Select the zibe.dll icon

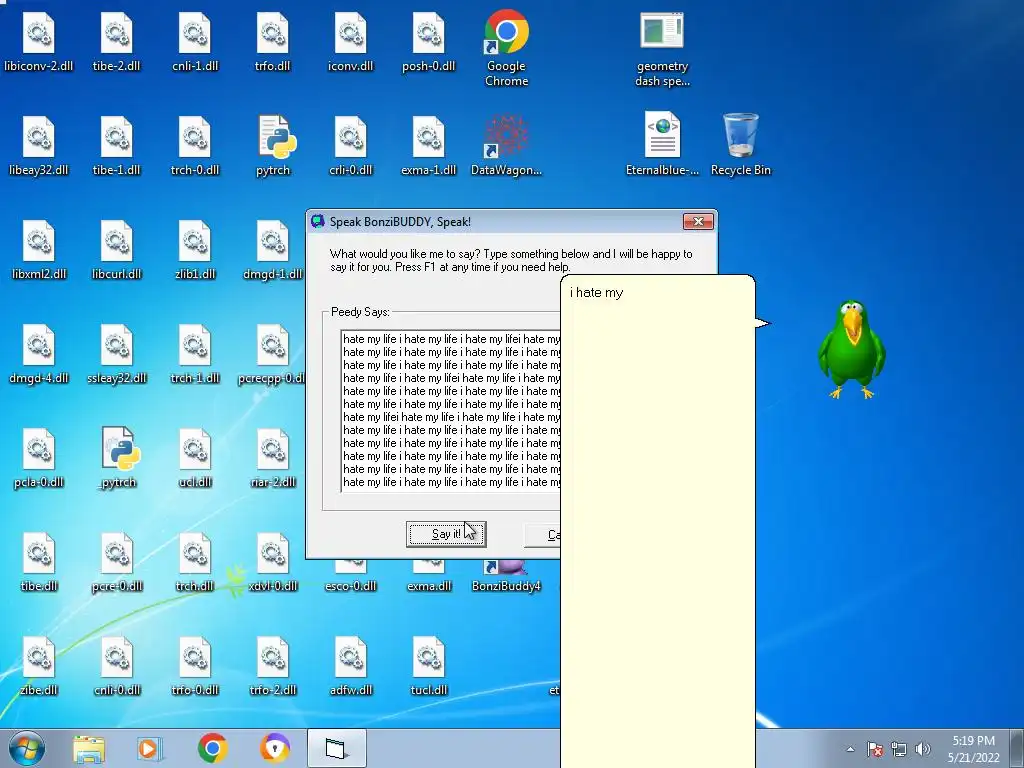tap(39, 666)
